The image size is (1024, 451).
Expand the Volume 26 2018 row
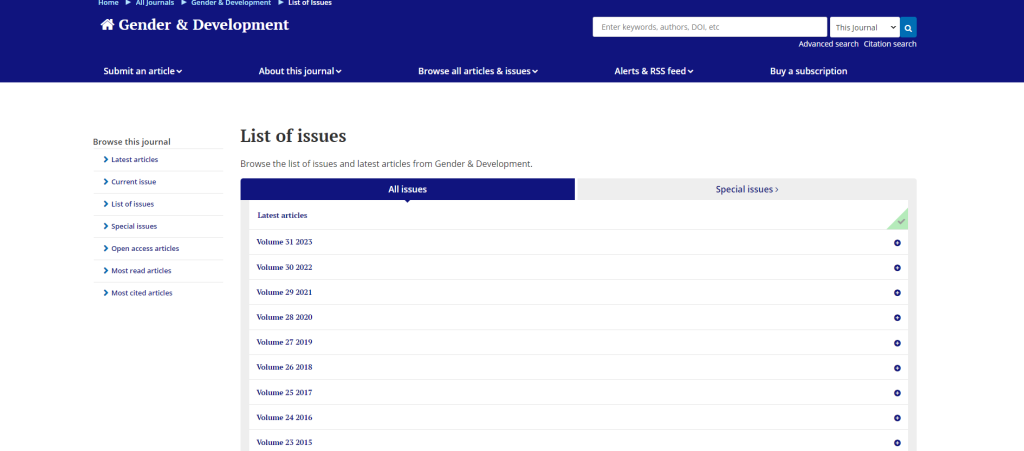coord(285,367)
